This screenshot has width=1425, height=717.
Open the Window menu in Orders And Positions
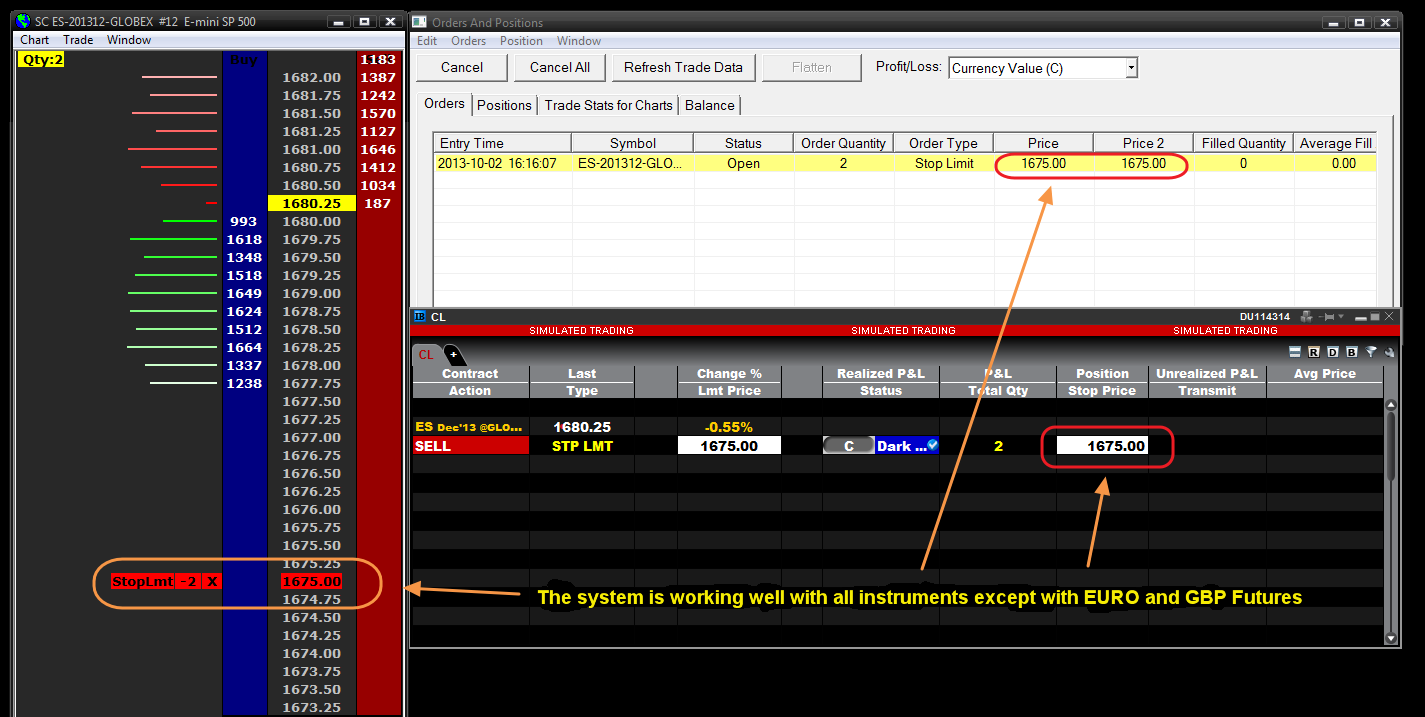pyautogui.click(x=579, y=41)
